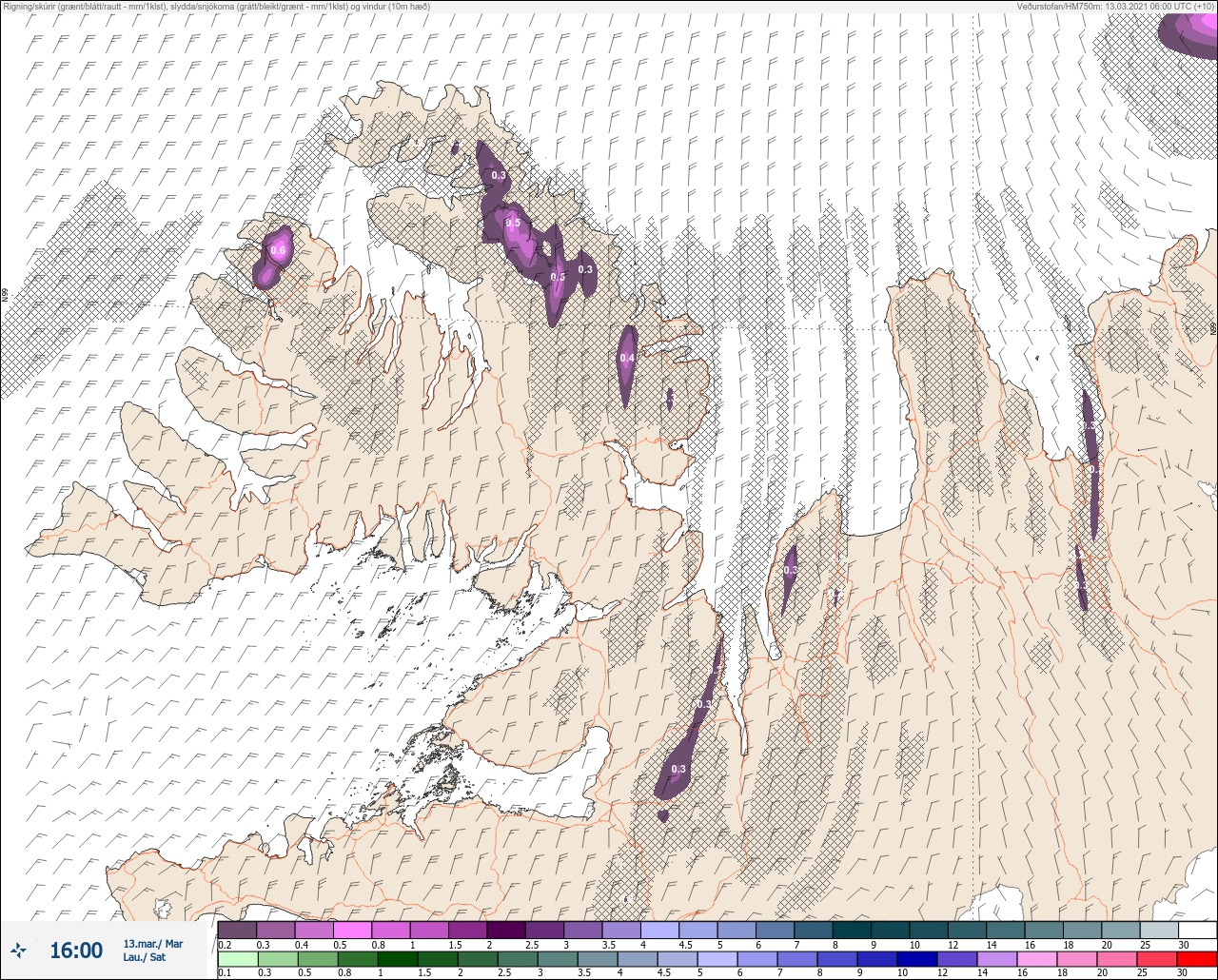Select the top legend row 0.2 swatch
Image resolution: width=1218 pixels, height=980 pixels.
[237, 930]
